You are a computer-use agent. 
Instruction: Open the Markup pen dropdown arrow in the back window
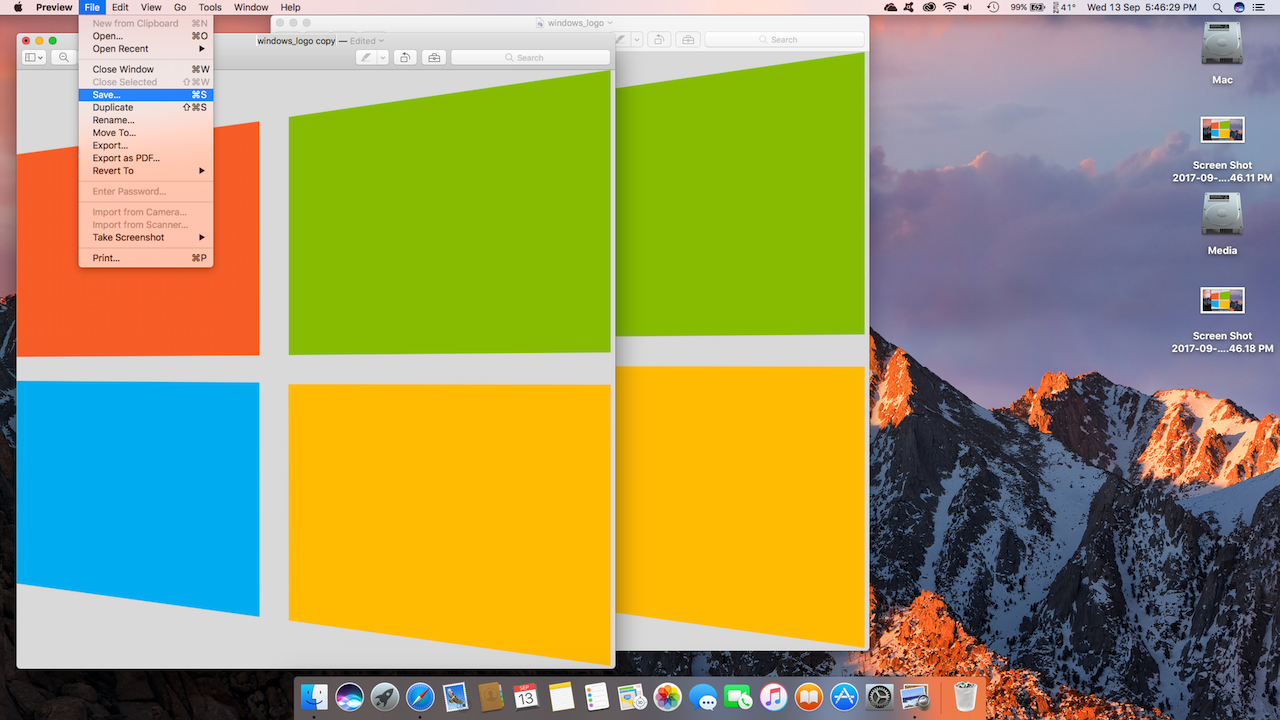637,39
